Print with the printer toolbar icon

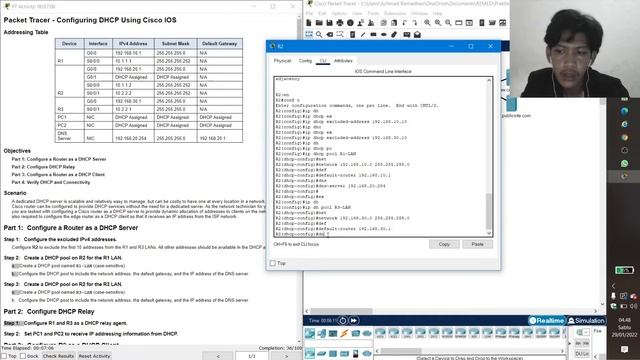point(340,23)
